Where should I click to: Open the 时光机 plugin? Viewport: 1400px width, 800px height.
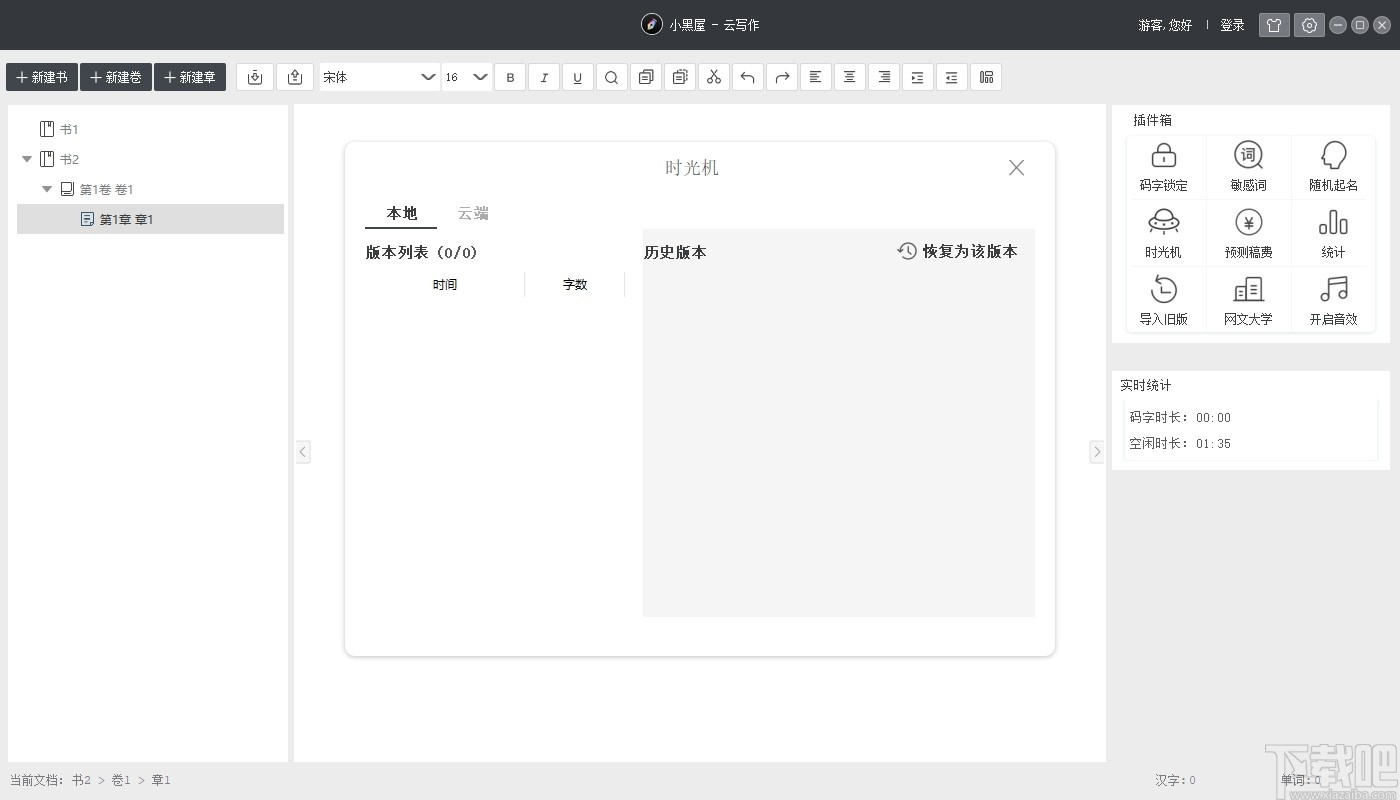pos(1164,233)
